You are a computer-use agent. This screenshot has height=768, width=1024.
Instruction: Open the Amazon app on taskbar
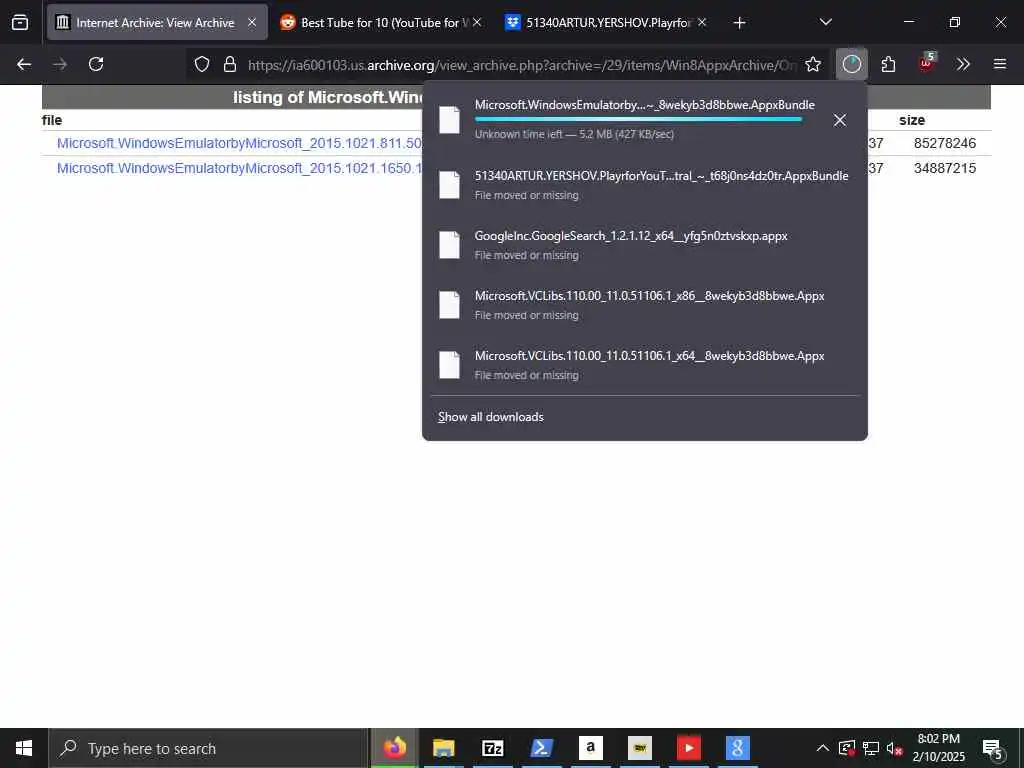(x=590, y=748)
